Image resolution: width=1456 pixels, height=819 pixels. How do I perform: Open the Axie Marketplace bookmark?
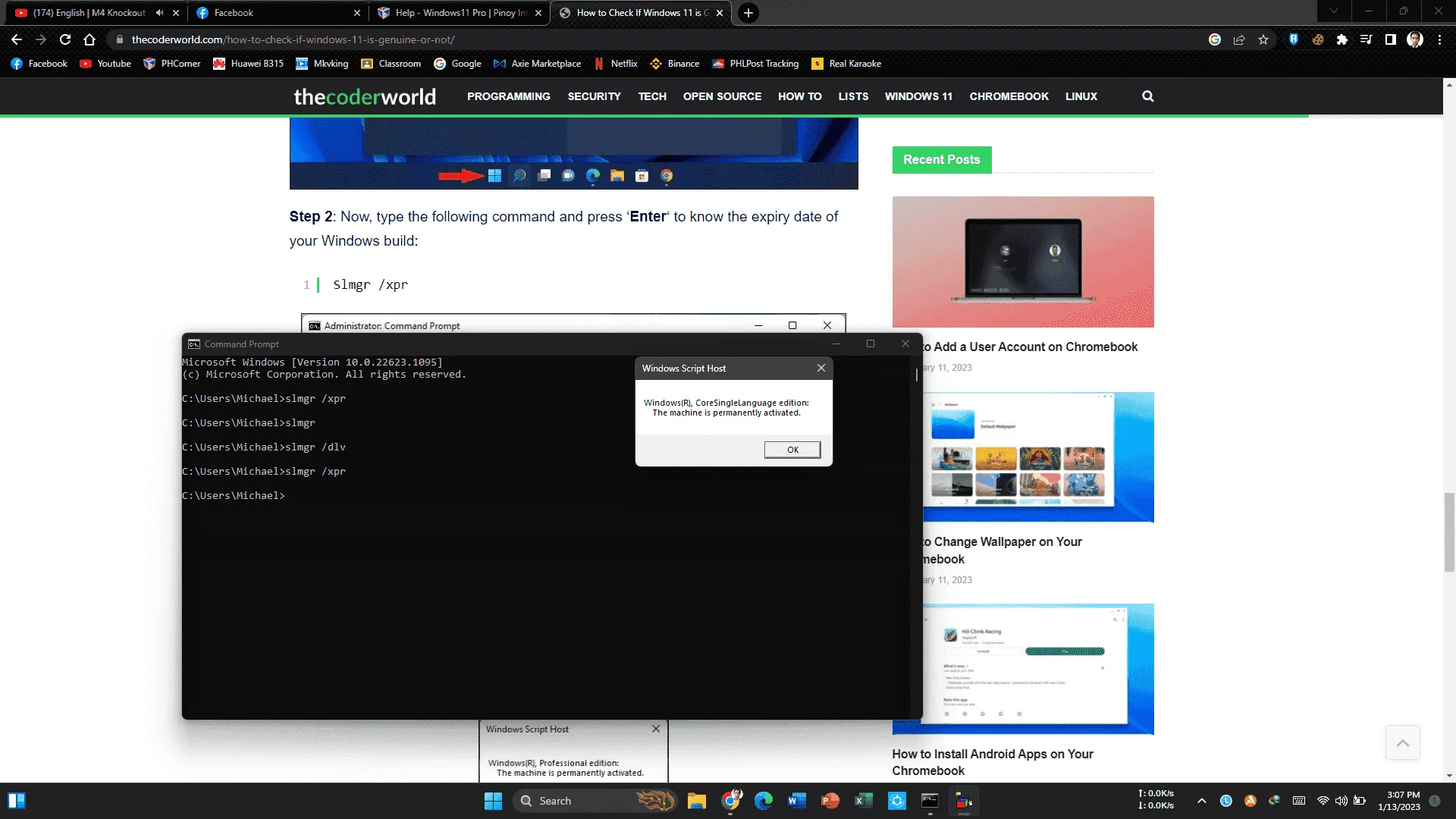pos(537,64)
